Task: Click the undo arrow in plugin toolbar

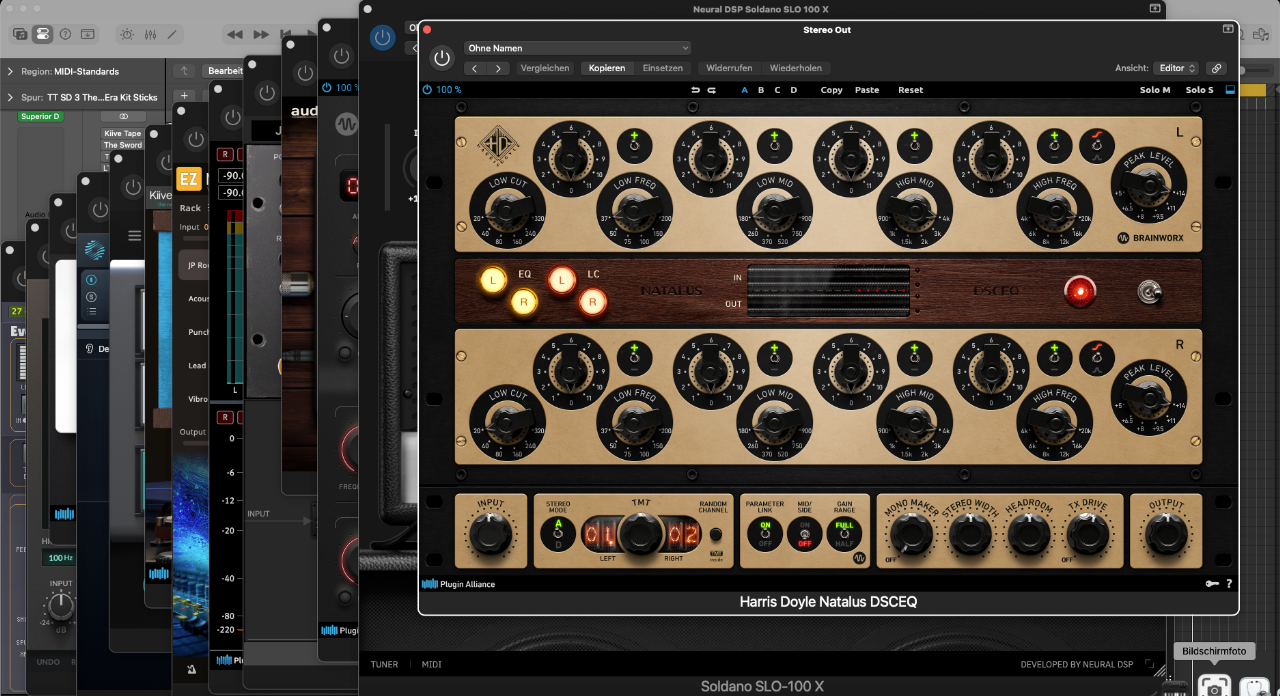Action: coord(695,90)
